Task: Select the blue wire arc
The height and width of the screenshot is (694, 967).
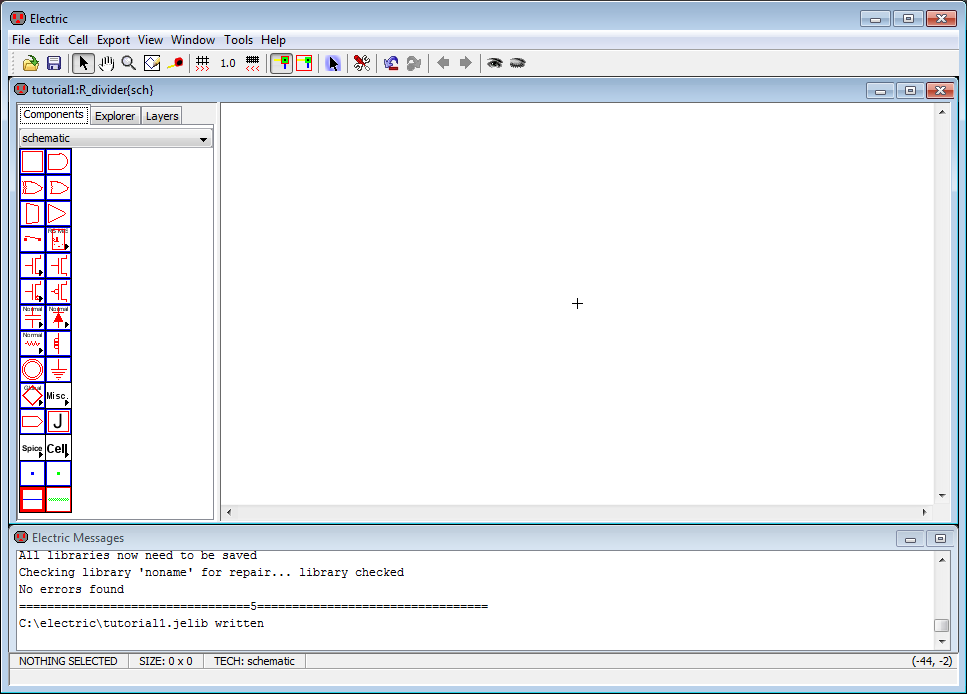Action: point(33,500)
